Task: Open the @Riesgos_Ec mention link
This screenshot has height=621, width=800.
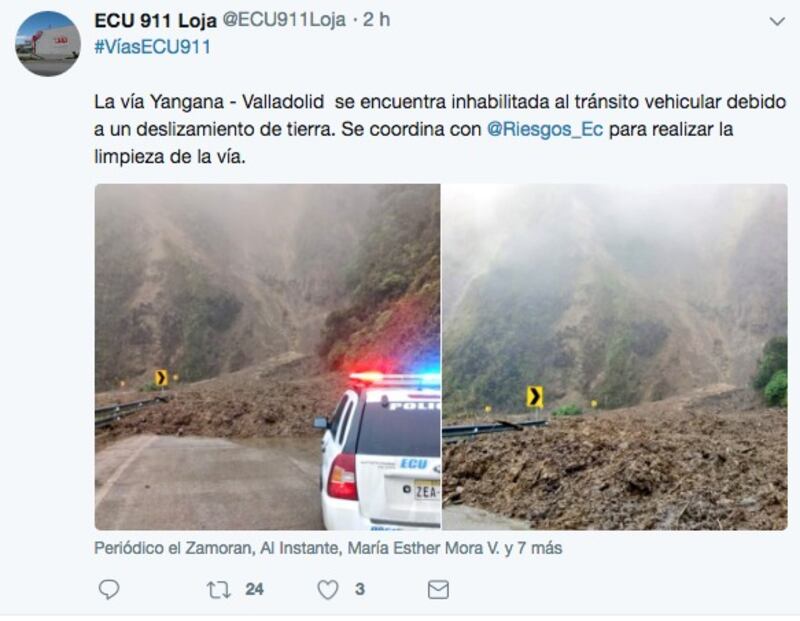Action: (545, 129)
